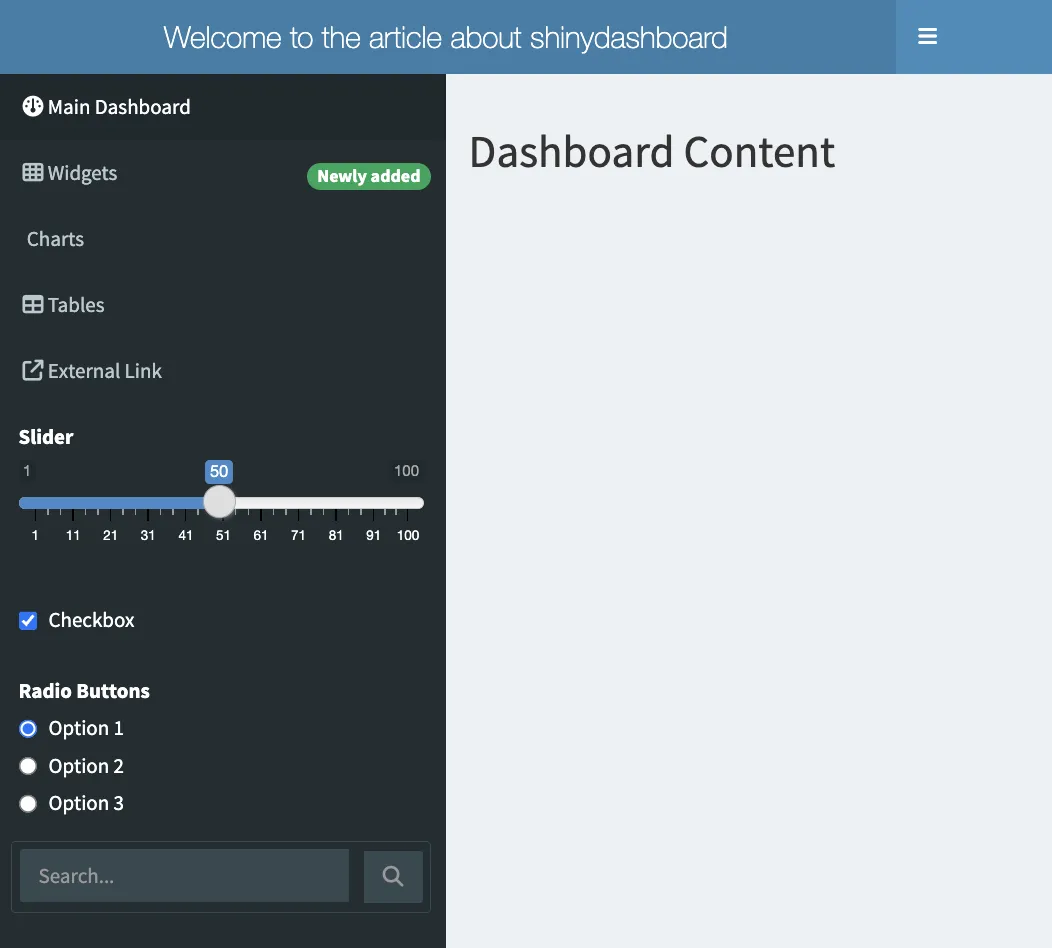The height and width of the screenshot is (948, 1052).
Task: Go to the Main Dashboard tab
Action: coord(119,107)
